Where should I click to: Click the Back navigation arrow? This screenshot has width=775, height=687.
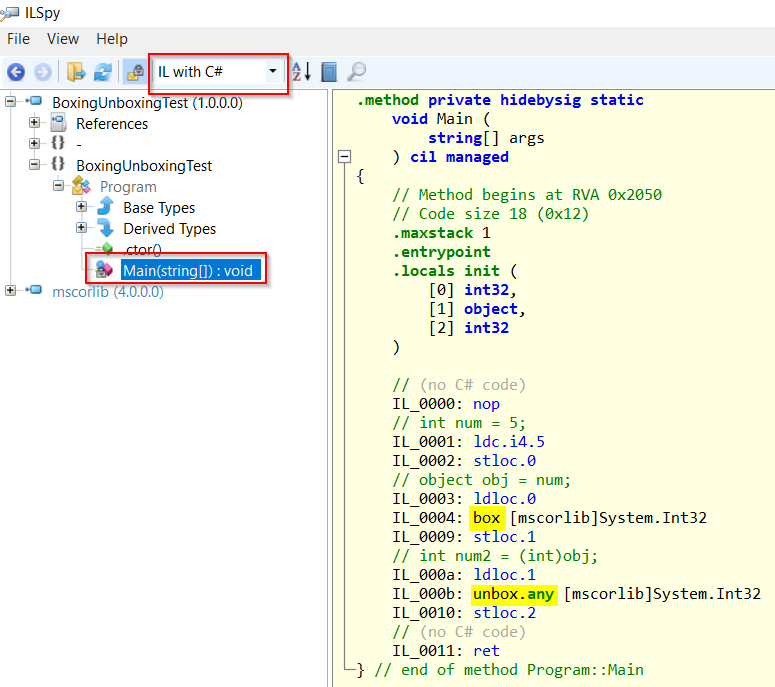pos(16,72)
